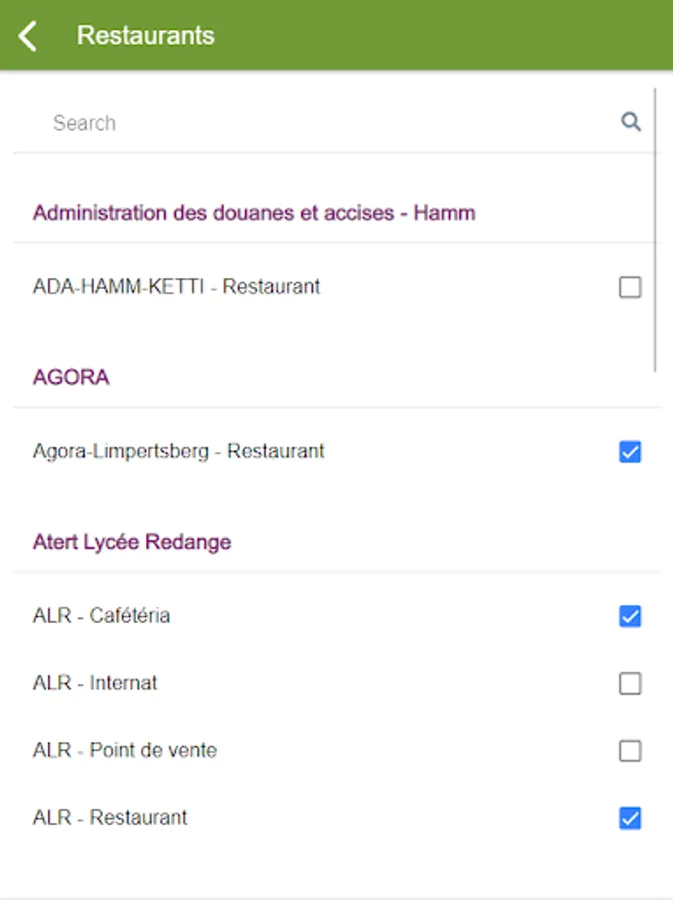Image resolution: width=673 pixels, height=900 pixels.
Task: Select the Administration des douanes et accises header
Action: [x=254, y=212]
